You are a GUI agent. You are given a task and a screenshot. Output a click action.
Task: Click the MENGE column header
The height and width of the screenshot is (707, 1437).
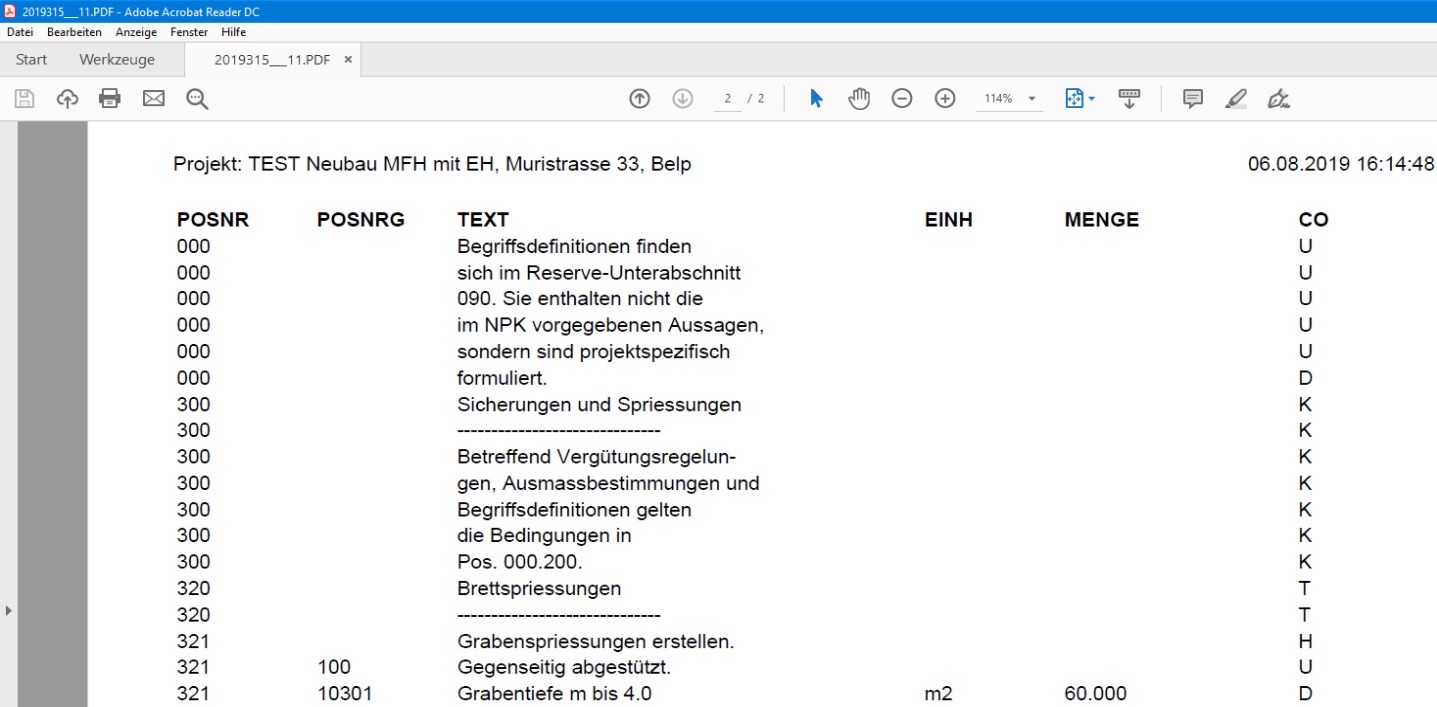1102,220
